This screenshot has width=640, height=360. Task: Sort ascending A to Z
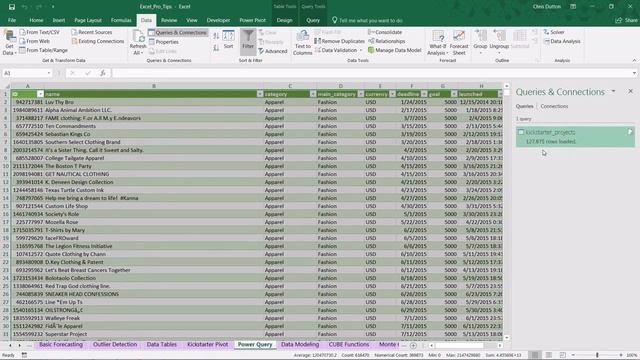coord(216,36)
